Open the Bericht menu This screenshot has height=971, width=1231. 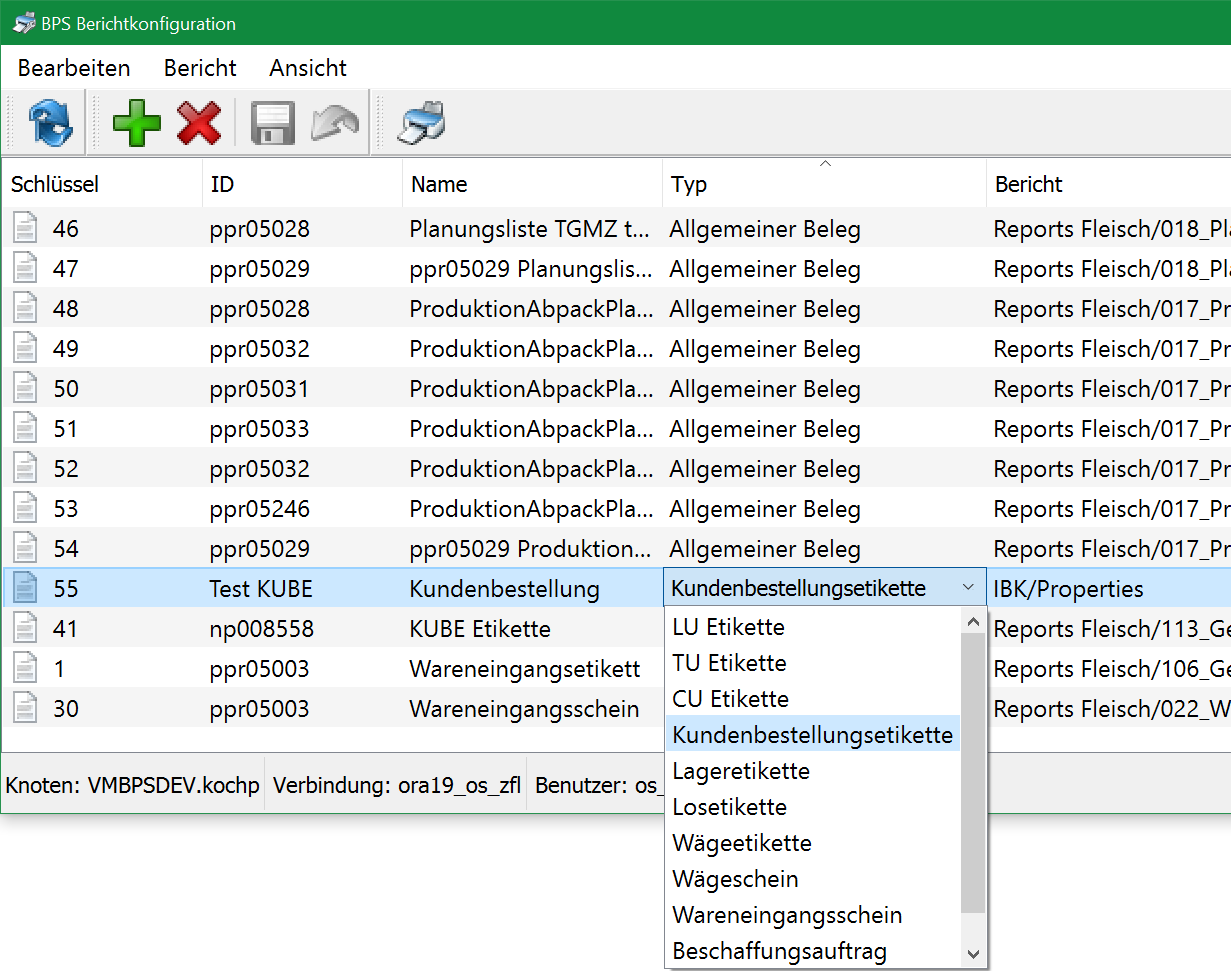coord(200,68)
